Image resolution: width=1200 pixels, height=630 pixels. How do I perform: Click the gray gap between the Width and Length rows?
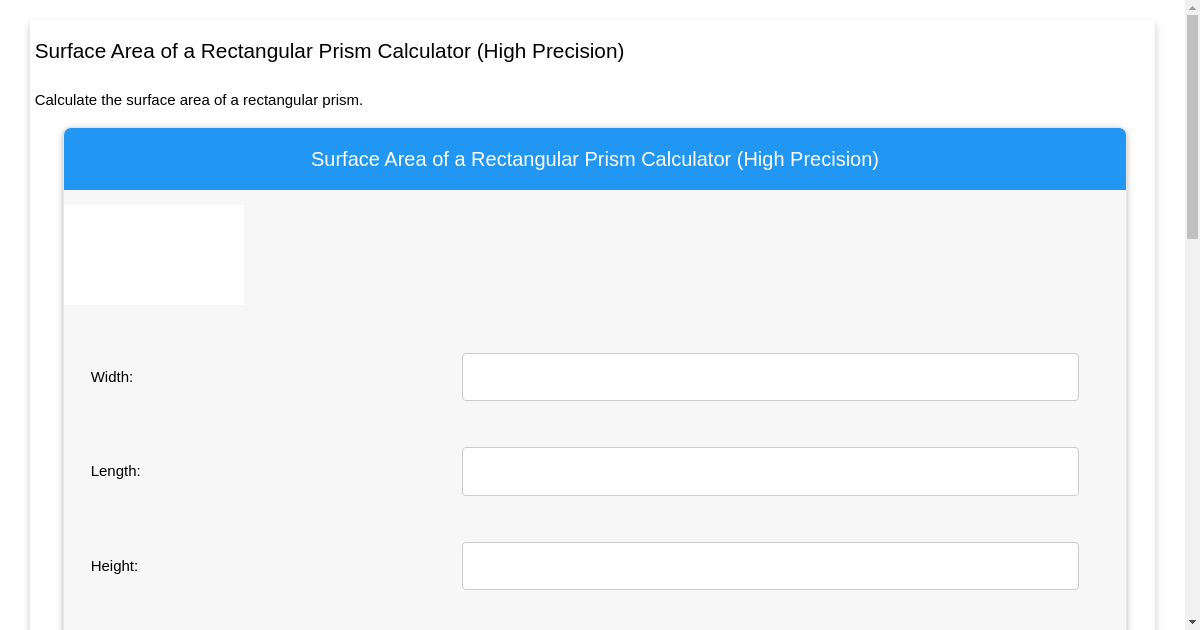click(594, 424)
